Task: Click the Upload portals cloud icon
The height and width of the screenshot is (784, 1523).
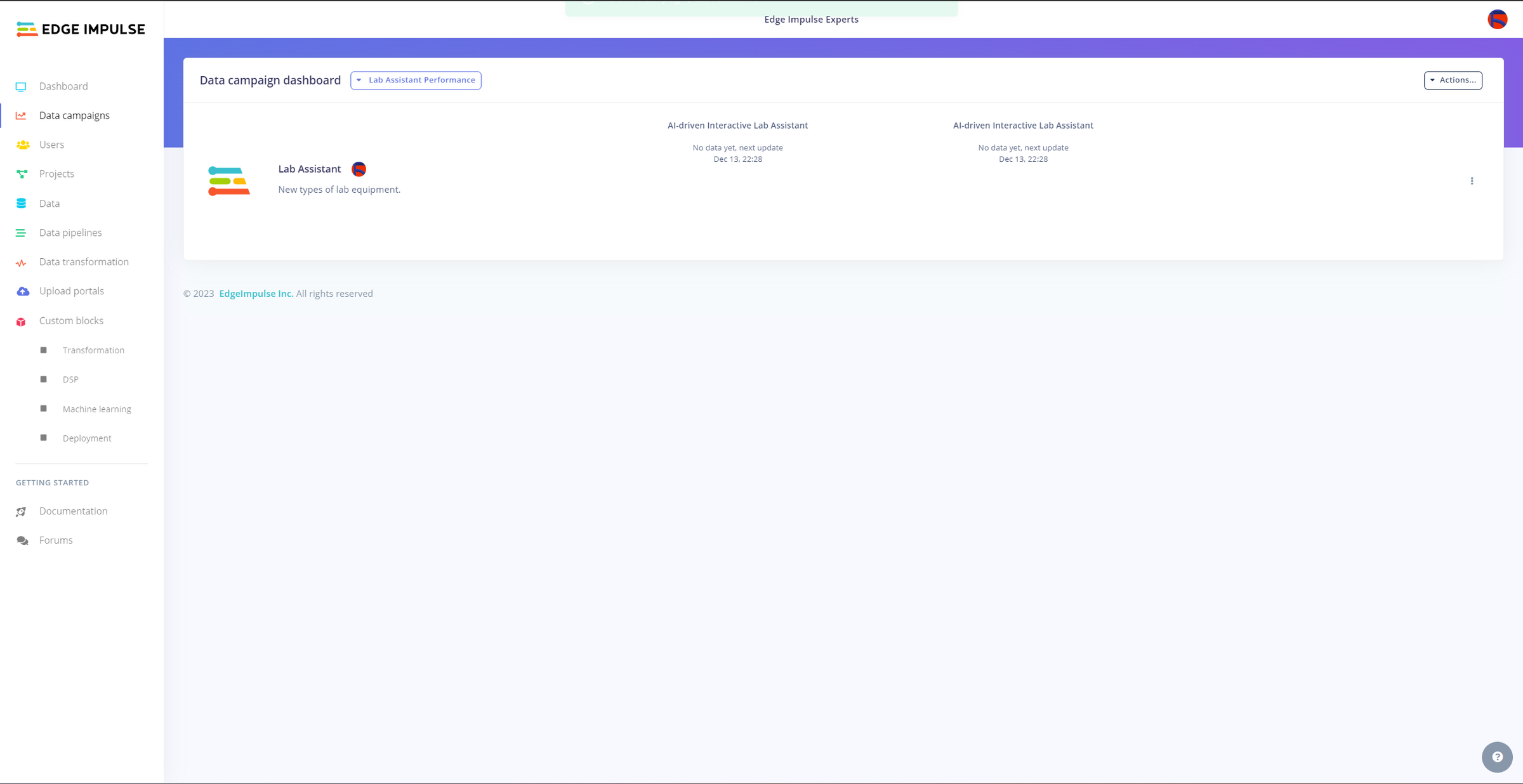Action: [x=23, y=291]
